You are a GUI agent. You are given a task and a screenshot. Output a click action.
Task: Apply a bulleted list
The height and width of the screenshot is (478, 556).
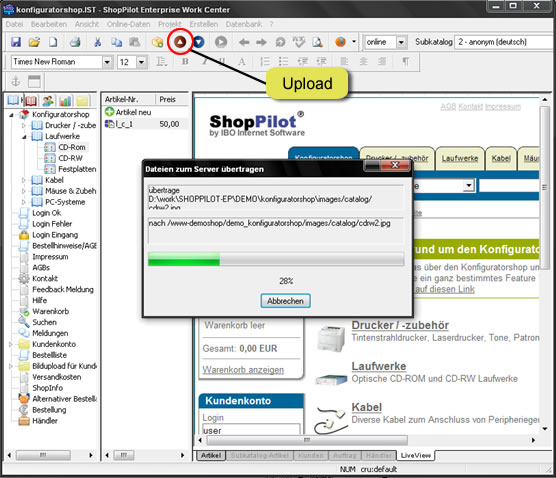point(283,62)
